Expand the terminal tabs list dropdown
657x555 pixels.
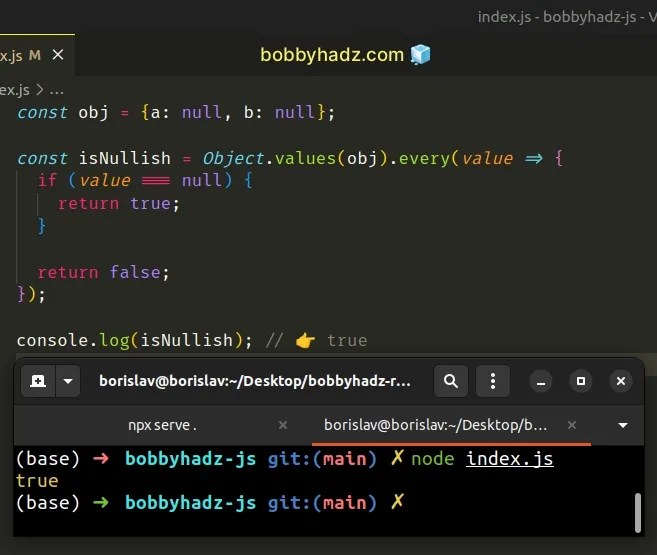click(623, 426)
